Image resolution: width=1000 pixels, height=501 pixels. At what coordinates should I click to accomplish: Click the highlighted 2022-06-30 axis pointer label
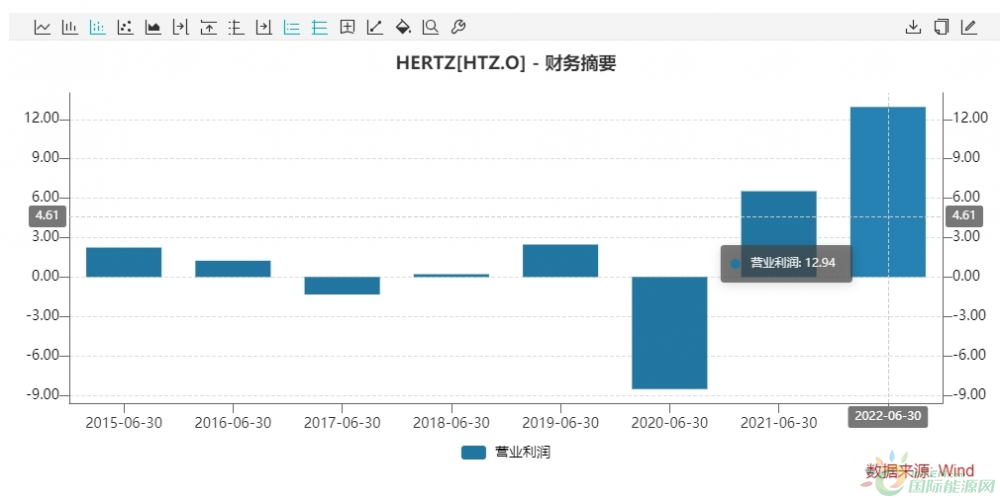[888, 416]
